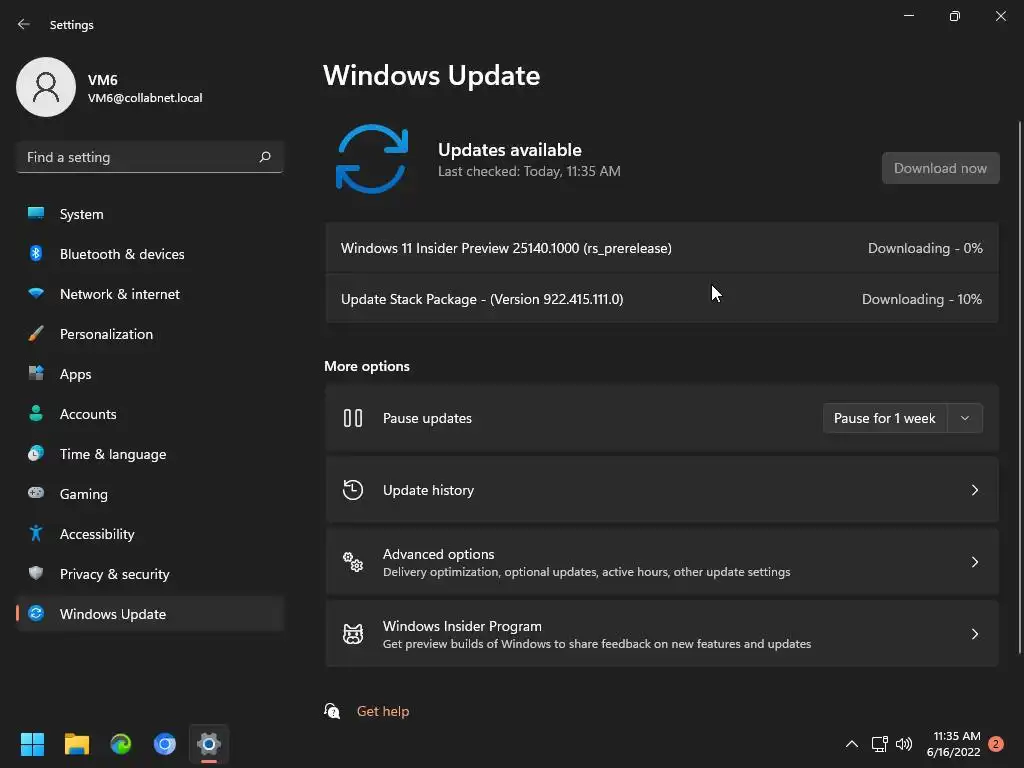Open Advanced options via its chevron
The height and width of the screenshot is (768, 1024).
(974, 562)
